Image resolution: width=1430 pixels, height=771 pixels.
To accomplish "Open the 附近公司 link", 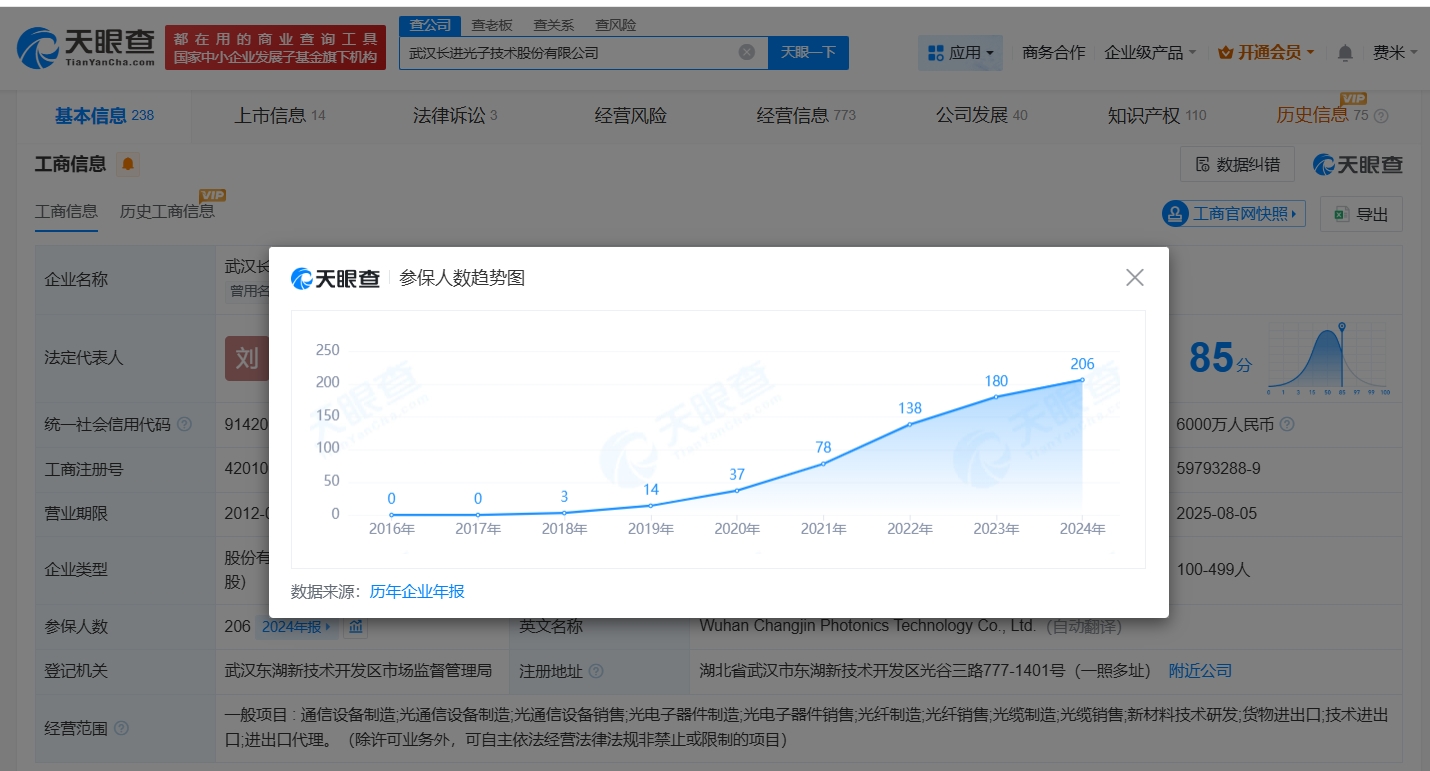I will tap(1200, 671).
